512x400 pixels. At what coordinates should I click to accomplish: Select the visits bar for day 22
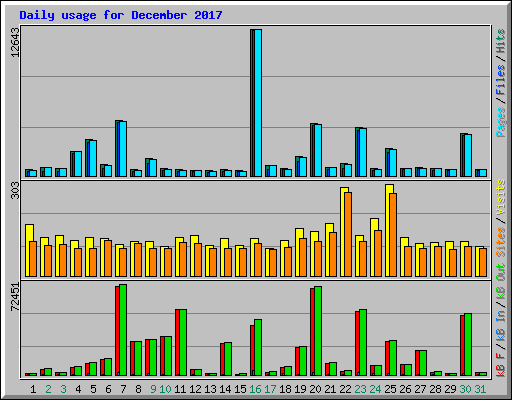[344, 232]
